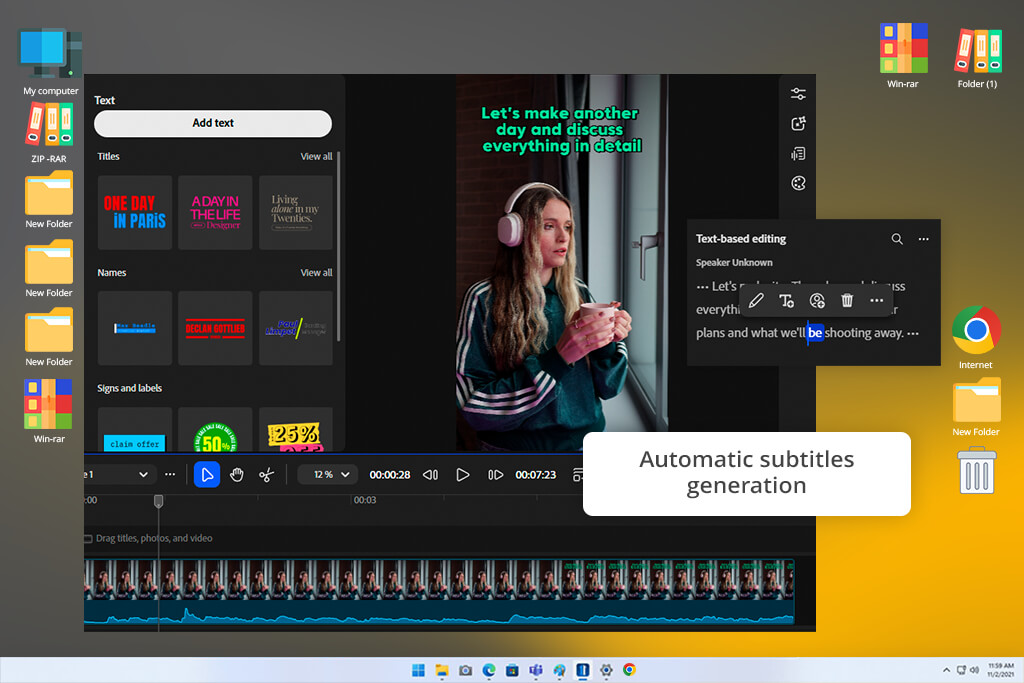Choose the ONE DAY IN PARIS title preset

135,212
